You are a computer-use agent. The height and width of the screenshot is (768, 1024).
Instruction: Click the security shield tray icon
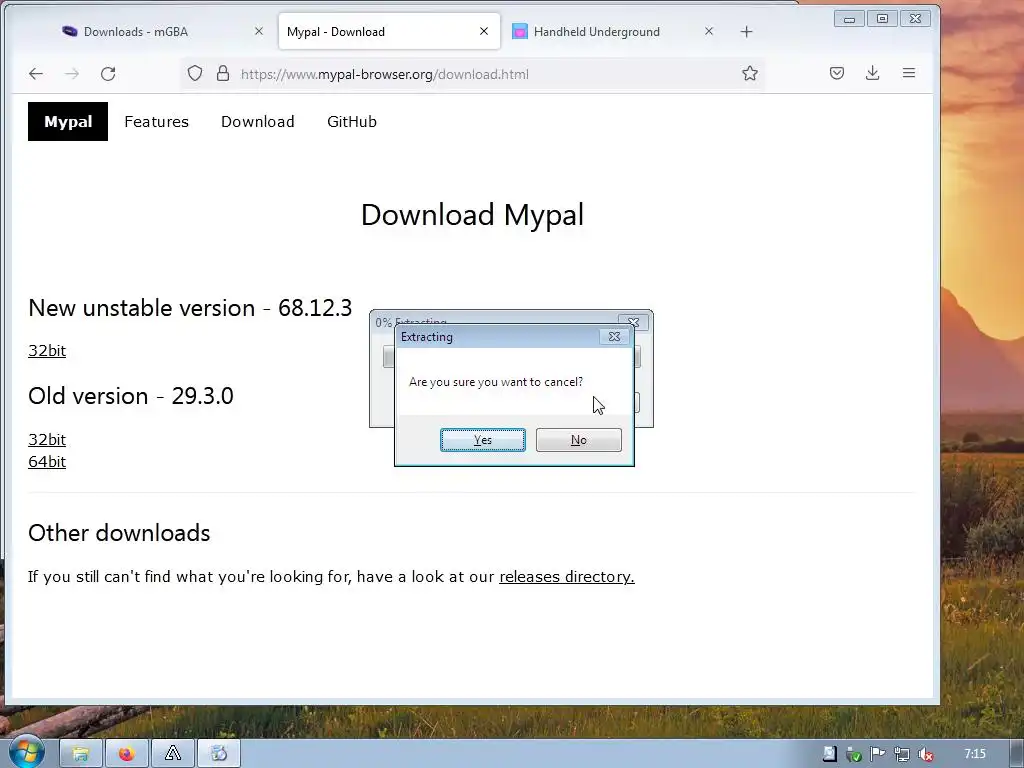pos(854,754)
